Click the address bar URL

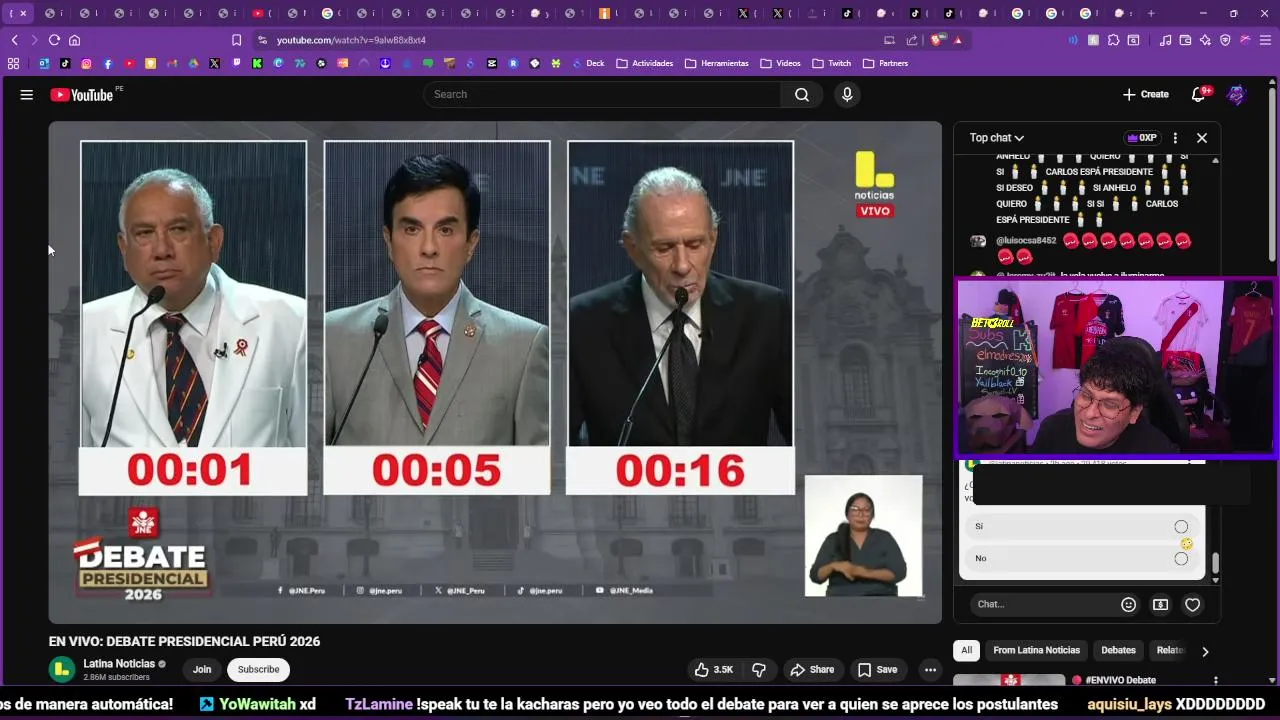point(351,40)
